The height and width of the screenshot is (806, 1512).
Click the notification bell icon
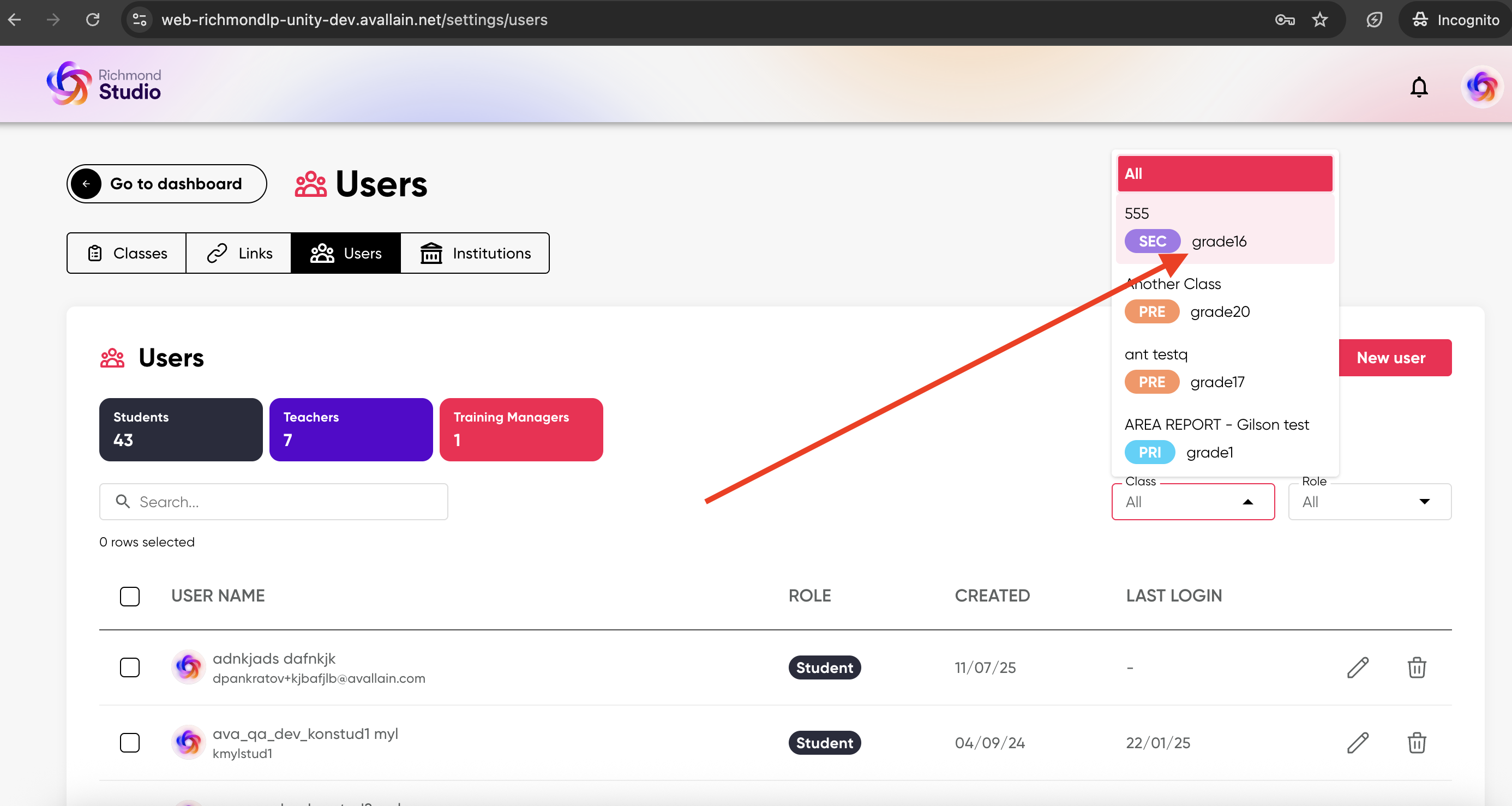click(x=1418, y=87)
